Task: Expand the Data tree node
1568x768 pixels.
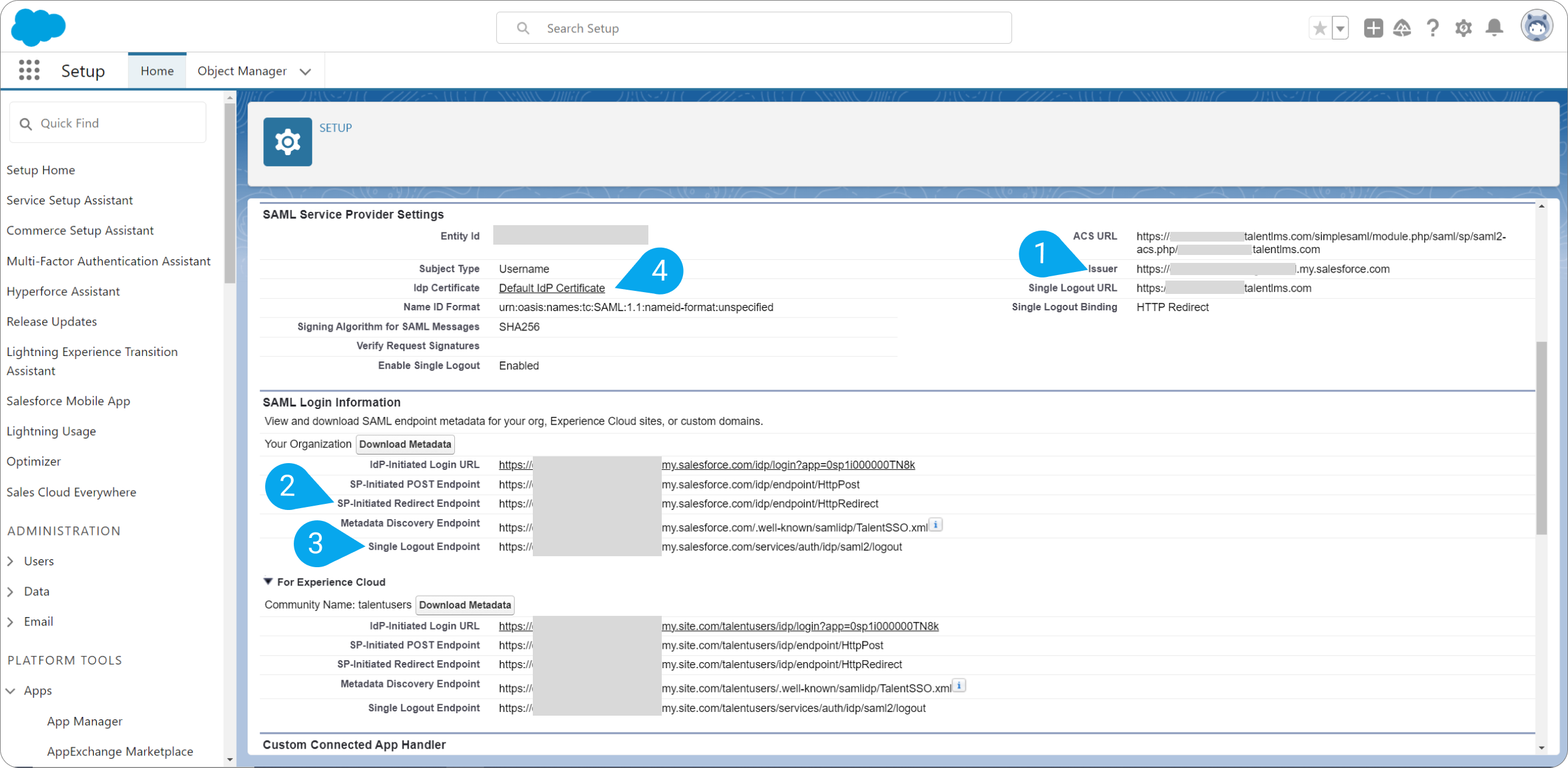Action: click(x=10, y=592)
